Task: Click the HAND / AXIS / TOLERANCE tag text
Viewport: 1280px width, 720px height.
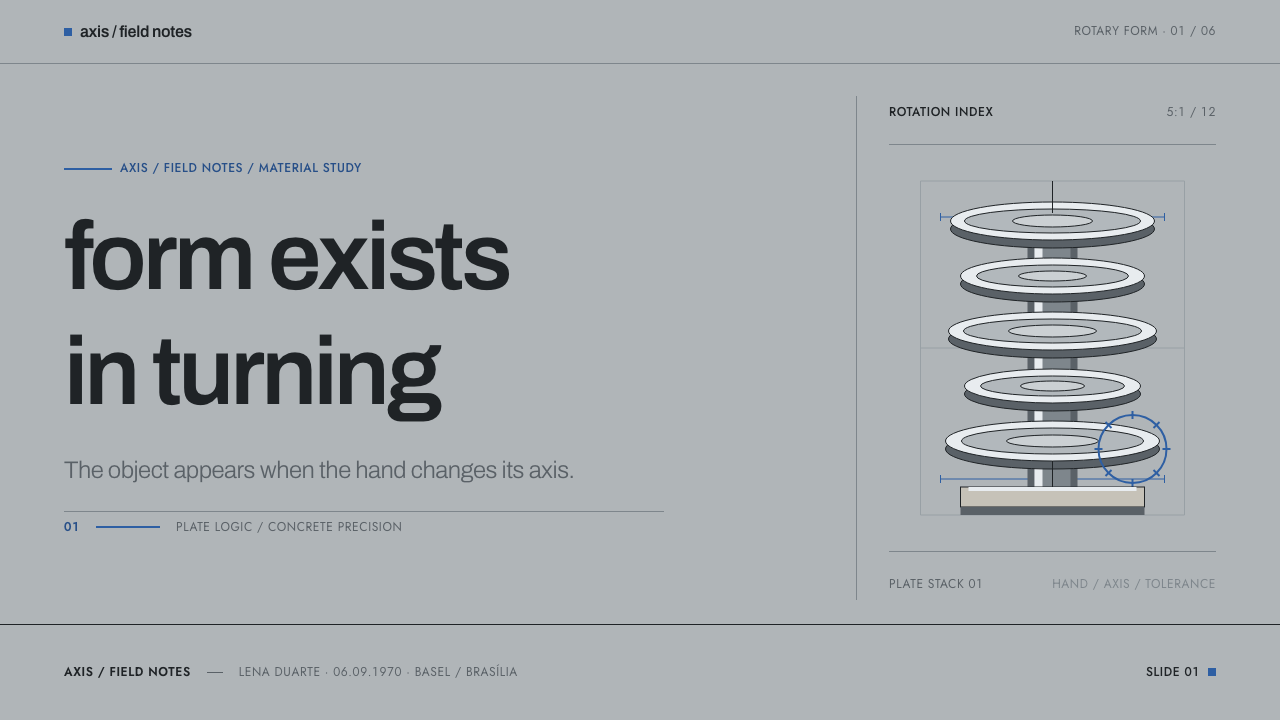Action: [x=1134, y=584]
